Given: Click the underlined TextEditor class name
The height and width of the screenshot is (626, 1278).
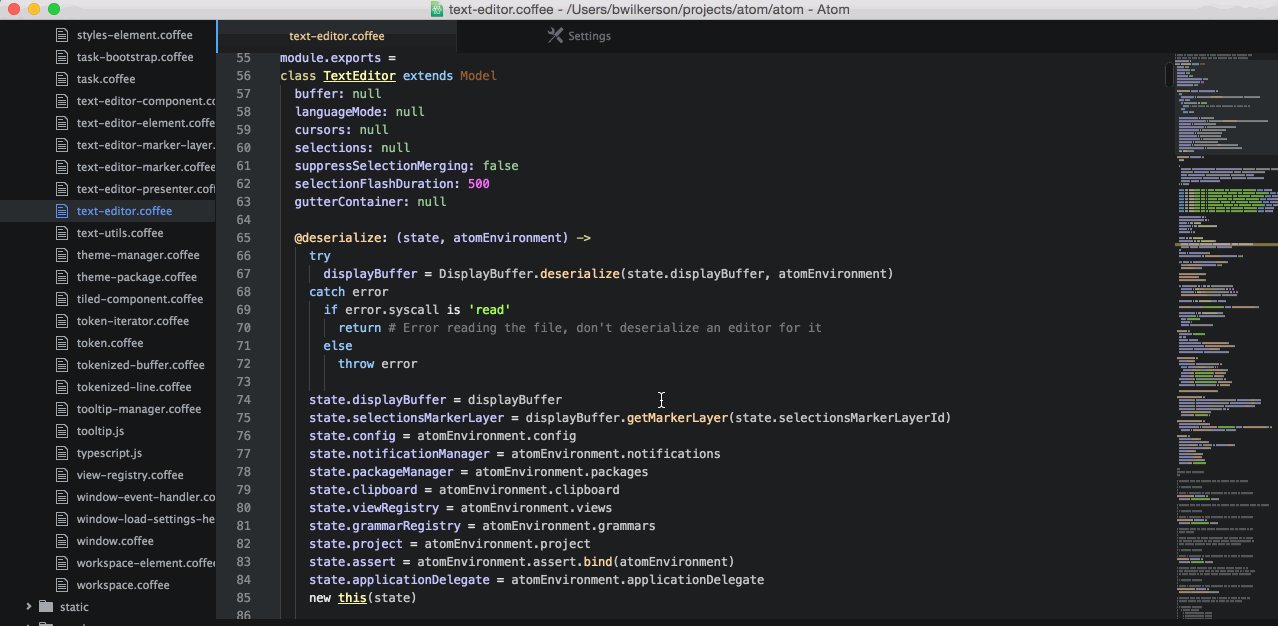Looking at the screenshot, I should coord(359,75).
